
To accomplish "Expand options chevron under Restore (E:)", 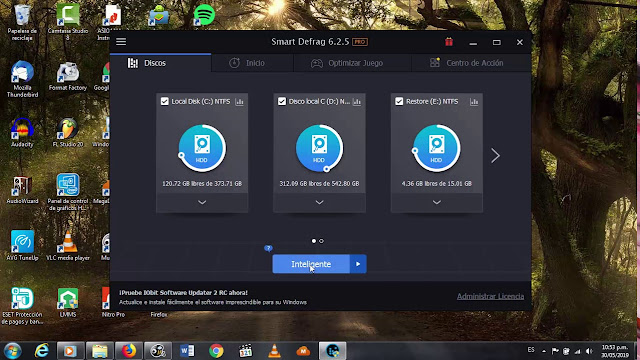I will click(436, 202).
